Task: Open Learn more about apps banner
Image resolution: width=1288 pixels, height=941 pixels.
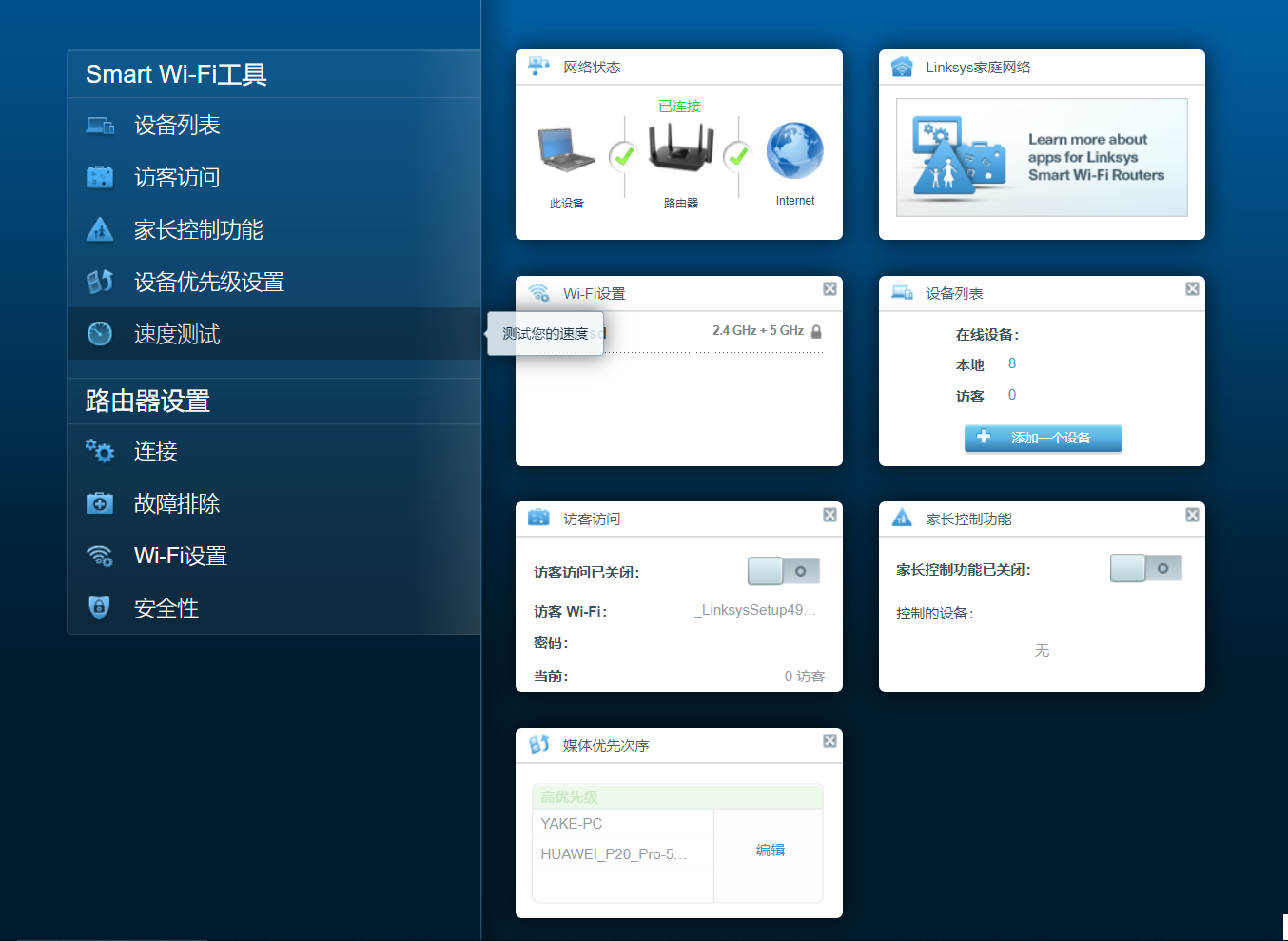Action: [x=1042, y=157]
